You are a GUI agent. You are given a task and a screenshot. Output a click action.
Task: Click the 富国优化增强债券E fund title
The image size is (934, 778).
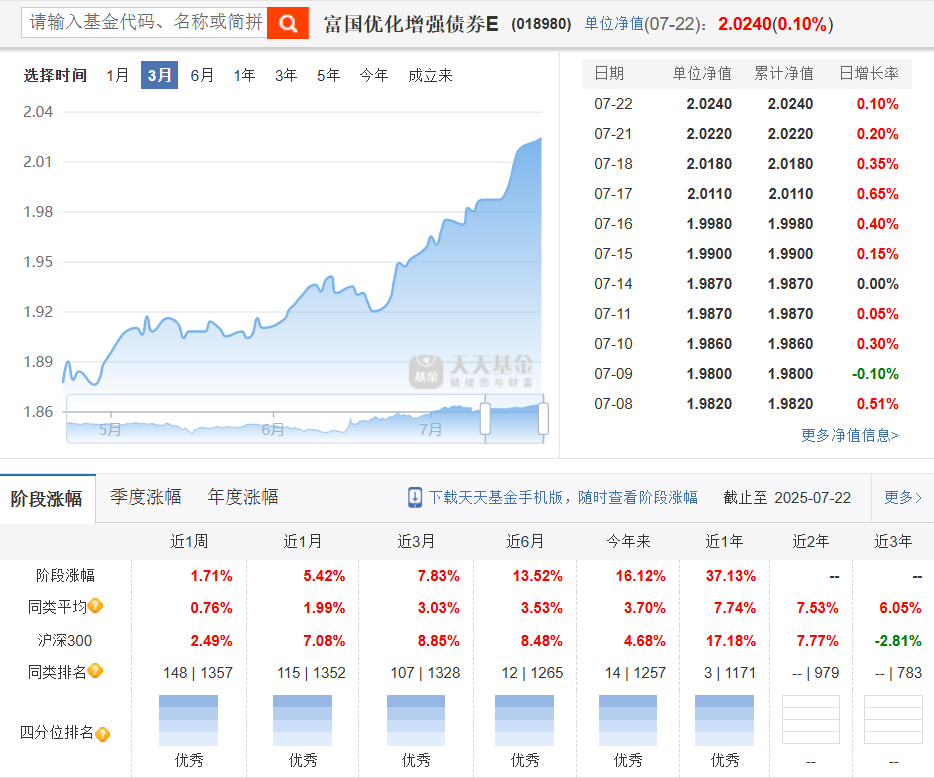[411, 24]
